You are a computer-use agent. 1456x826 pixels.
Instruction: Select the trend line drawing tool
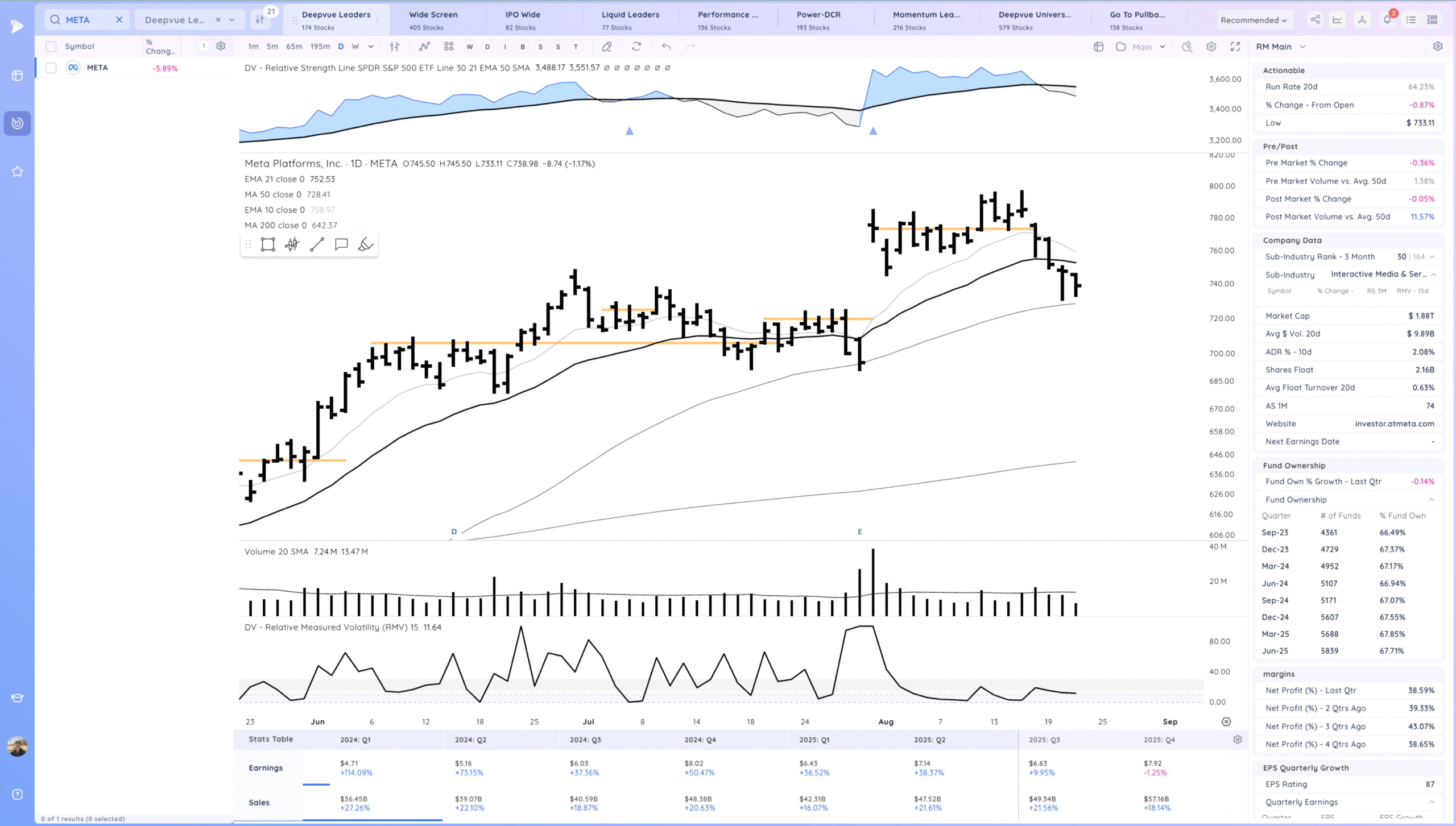tap(317, 244)
